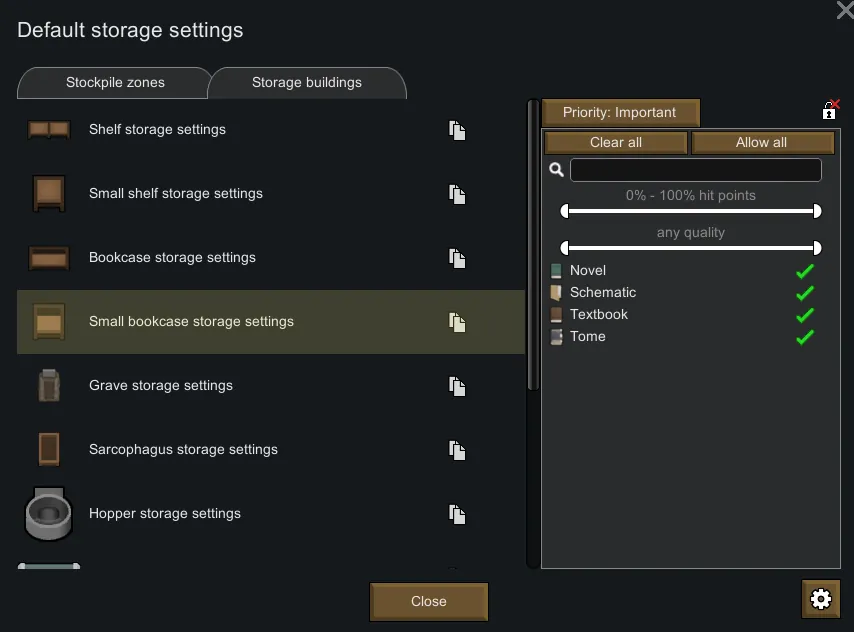
Task: Switch to the Stockpile zones tab
Action: click(x=115, y=83)
